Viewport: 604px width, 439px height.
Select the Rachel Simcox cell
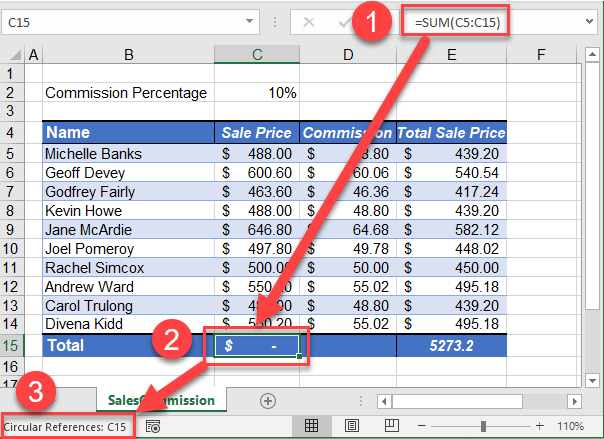tap(128, 268)
